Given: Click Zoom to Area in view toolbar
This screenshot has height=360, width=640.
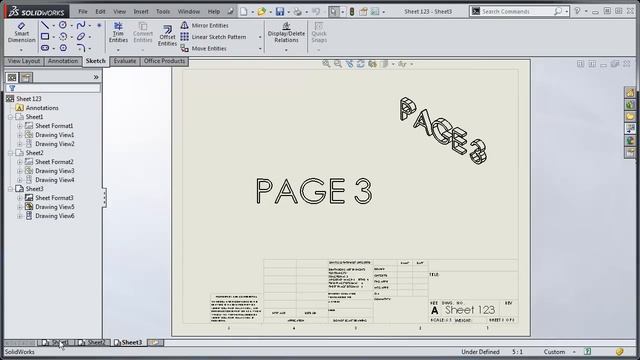Looking at the screenshot, I should point(338,64).
